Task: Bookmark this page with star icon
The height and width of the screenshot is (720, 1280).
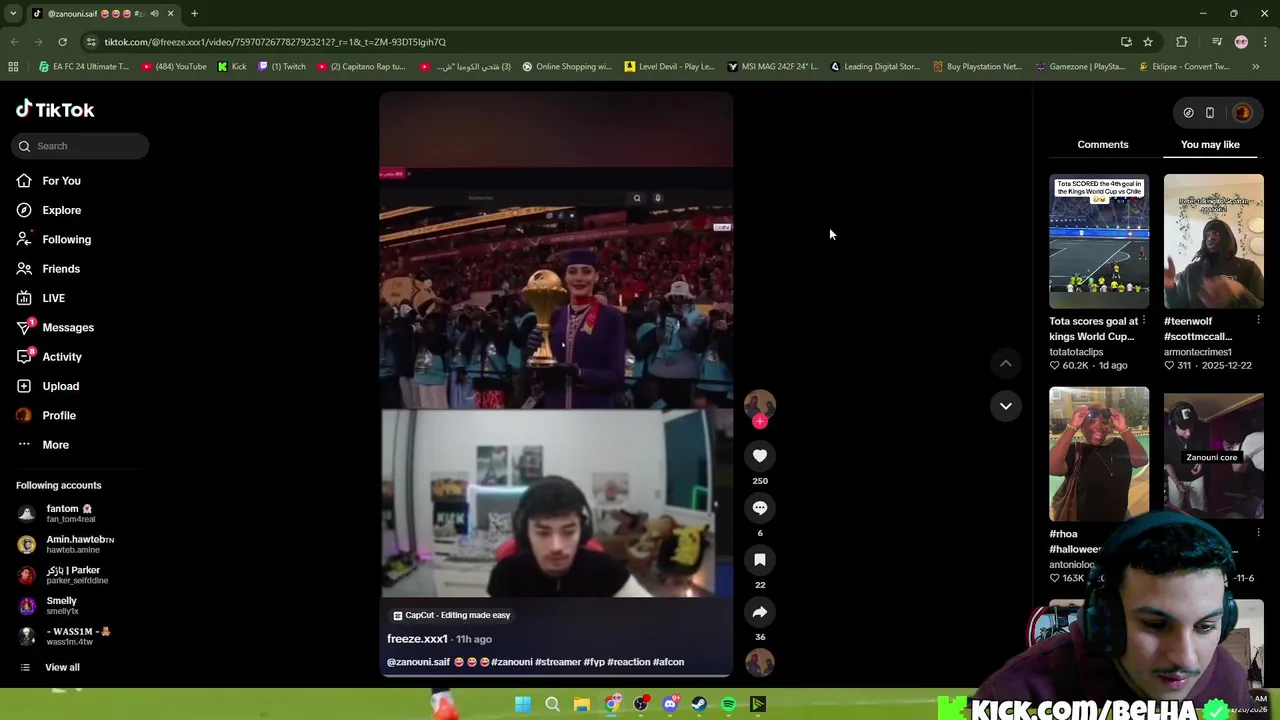Action: click(1148, 42)
